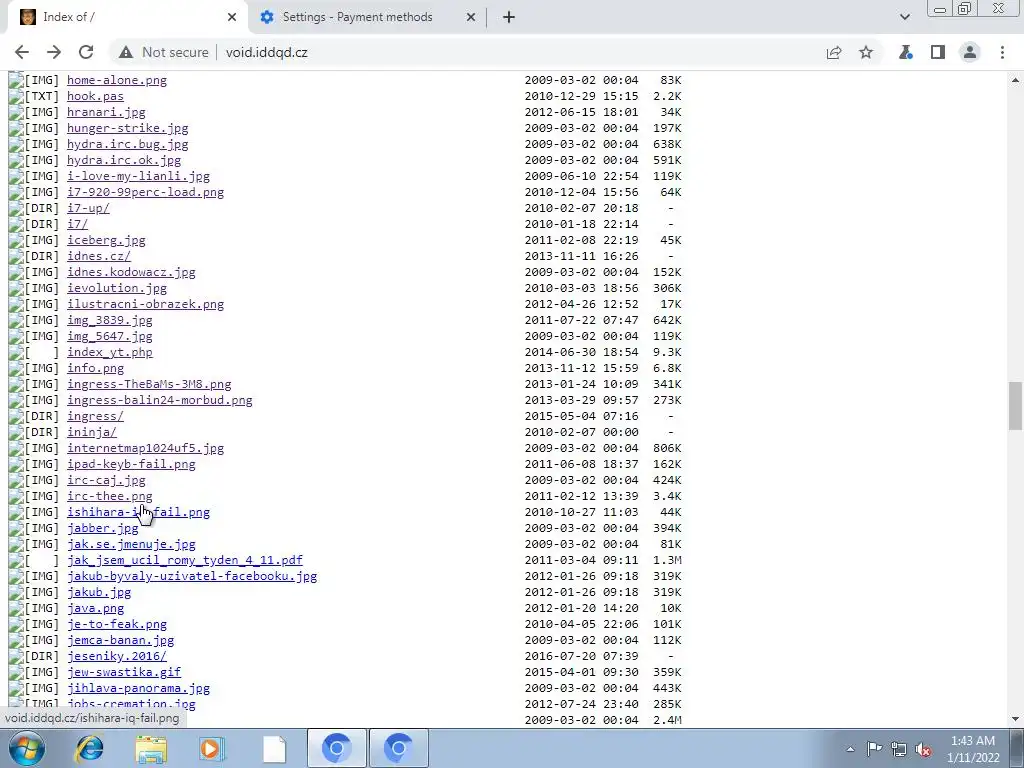The width and height of the screenshot is (1024, 768).
Task: Enter the i7-up/ directory
Action: coord(88,208)
